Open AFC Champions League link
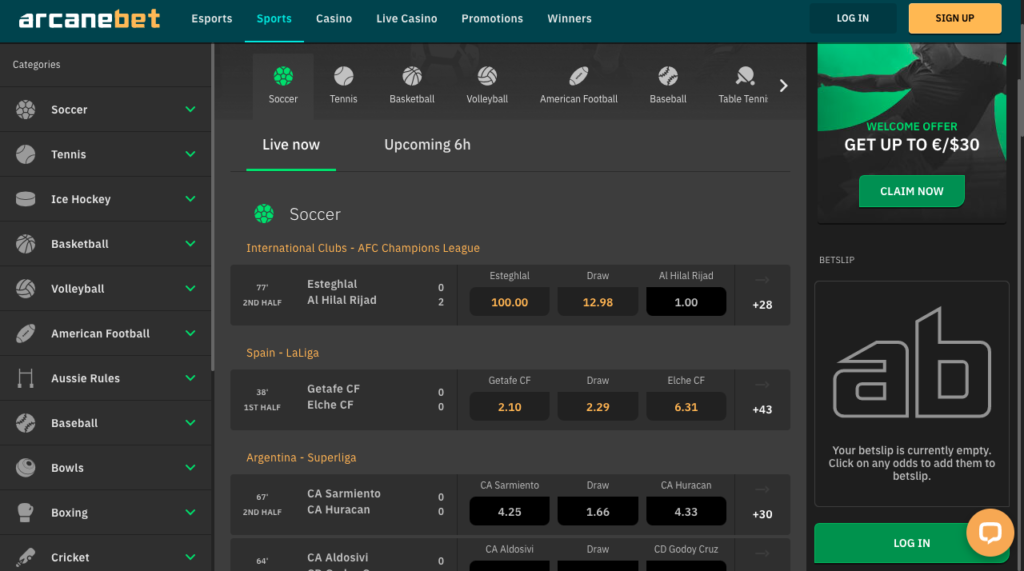The image size is (1024, 571). coord(363,248)
